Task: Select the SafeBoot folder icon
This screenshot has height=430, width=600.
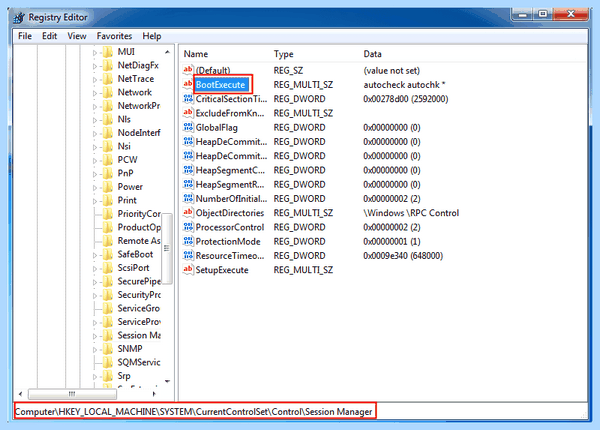Action: [x=108, y=254]
